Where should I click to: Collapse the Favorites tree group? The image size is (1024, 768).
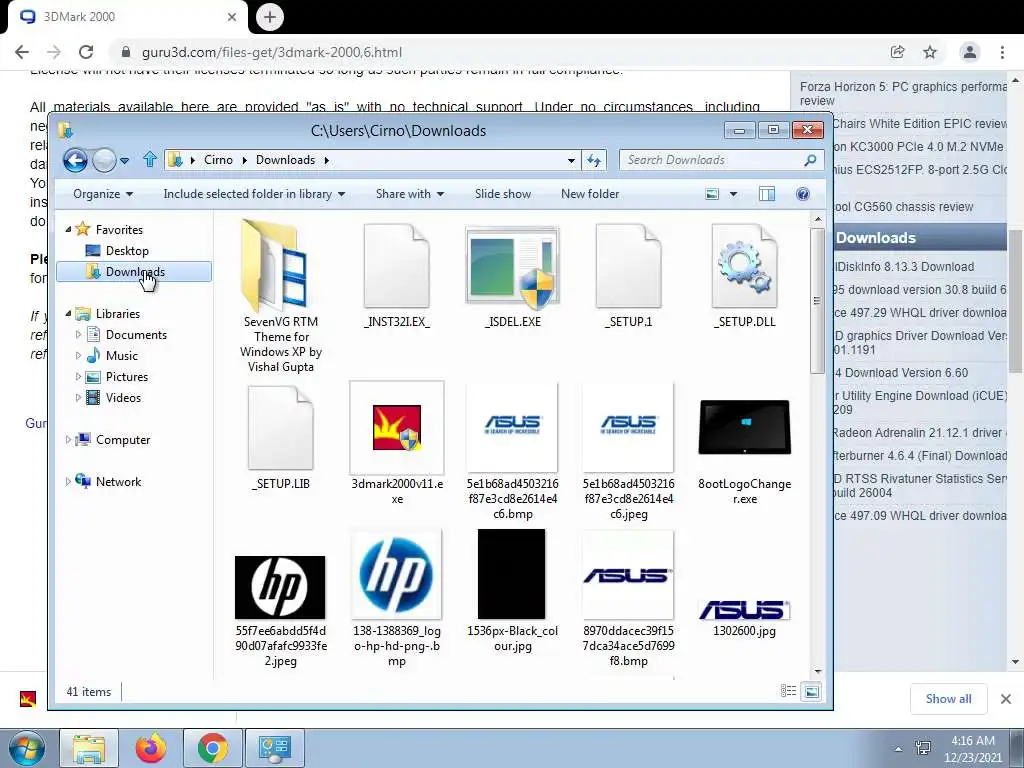click(68, 229)
